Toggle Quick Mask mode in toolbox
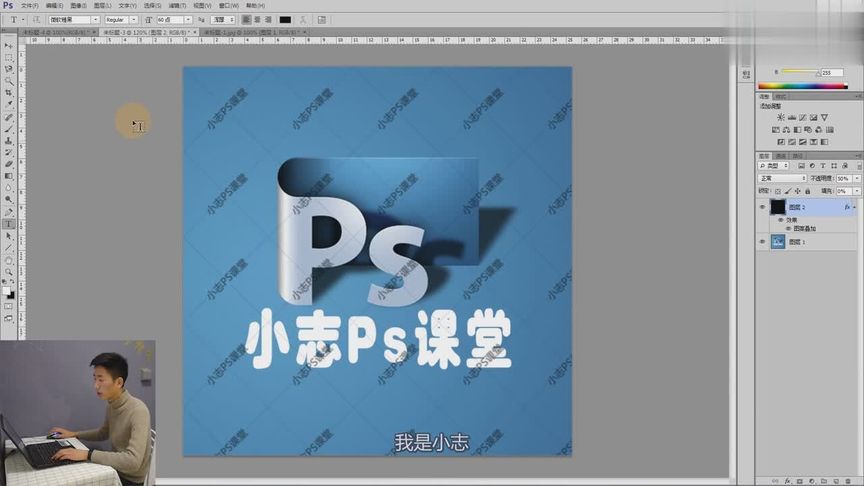Viewport: 864px width, 486px height. 8,306
